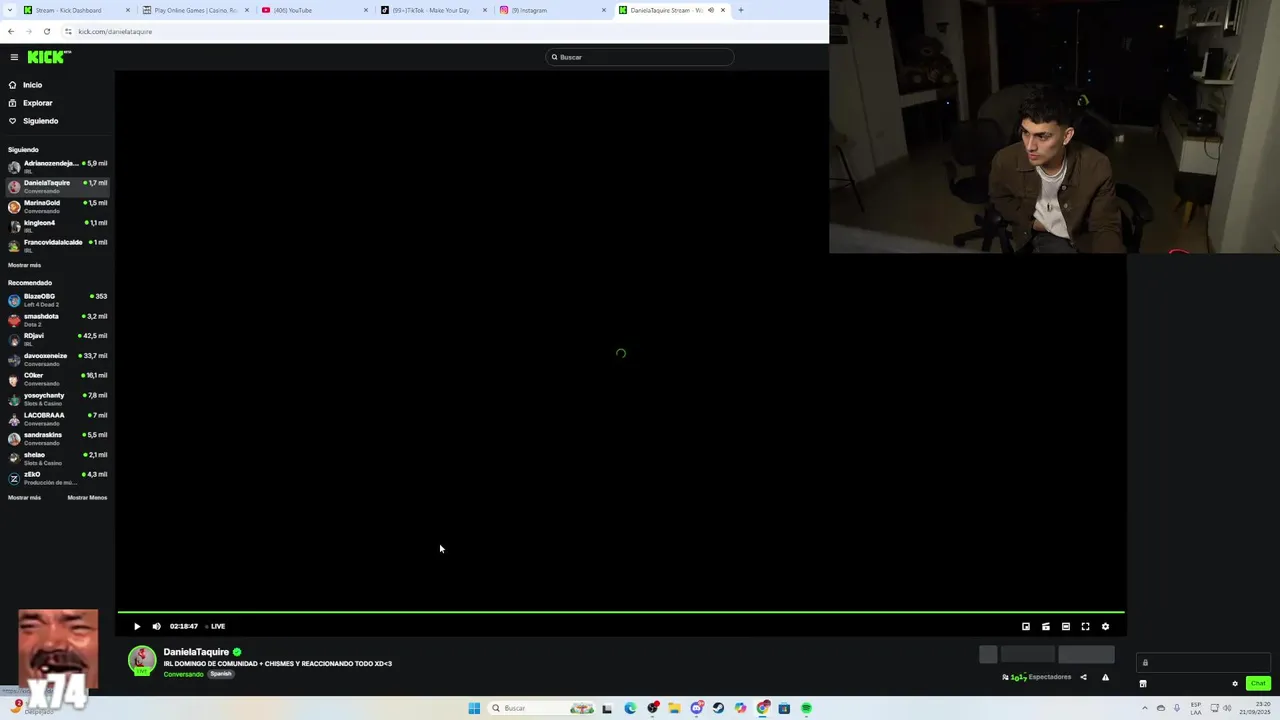
Task: Open File Explorer from the taskbar
Action: point(674,708)
